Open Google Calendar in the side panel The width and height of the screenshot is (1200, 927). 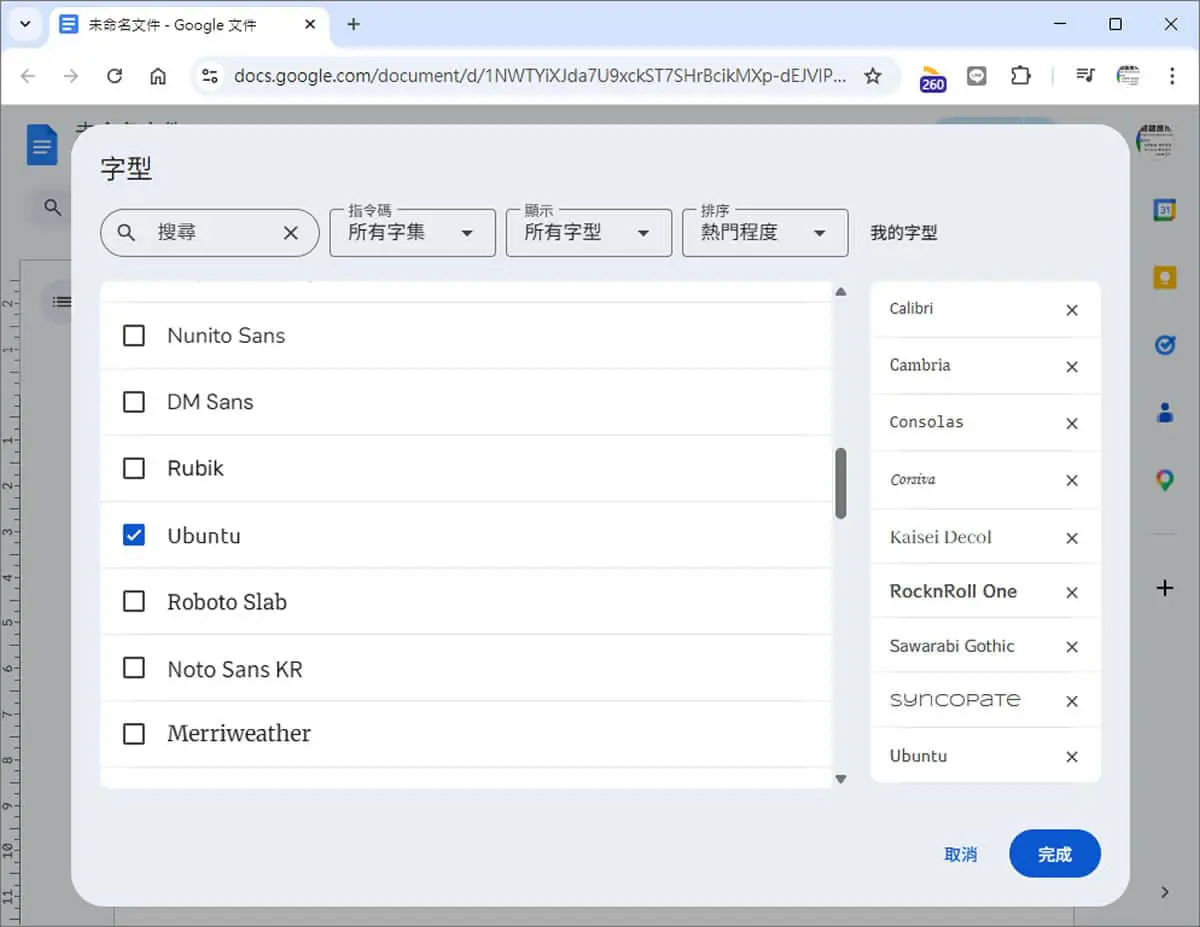[x=1165, y=210]
